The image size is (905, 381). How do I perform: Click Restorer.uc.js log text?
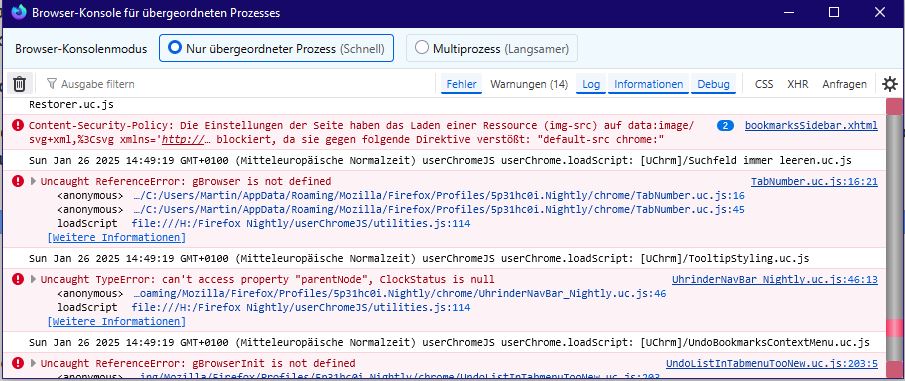click(x=71, y=105)
